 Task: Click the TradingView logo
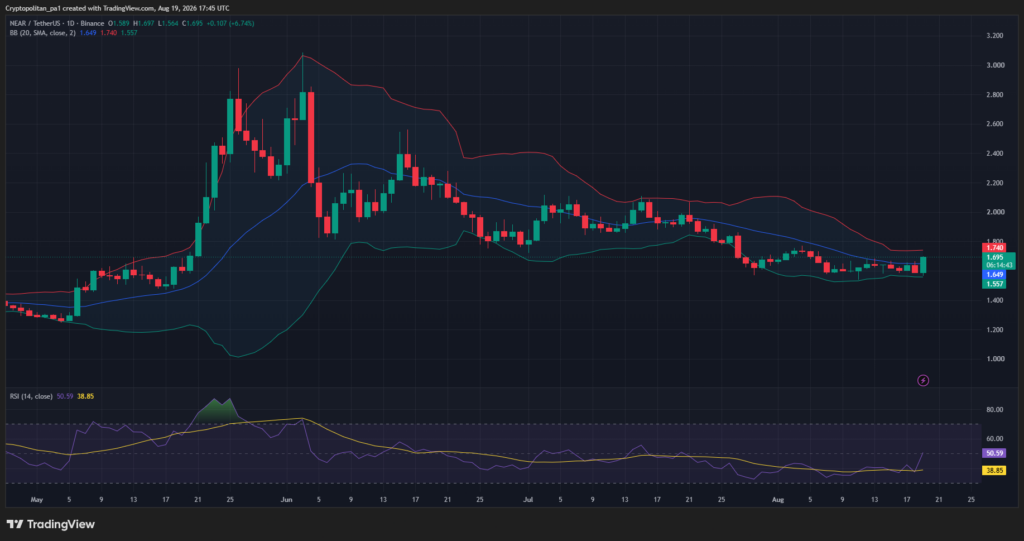coord(50,524)
